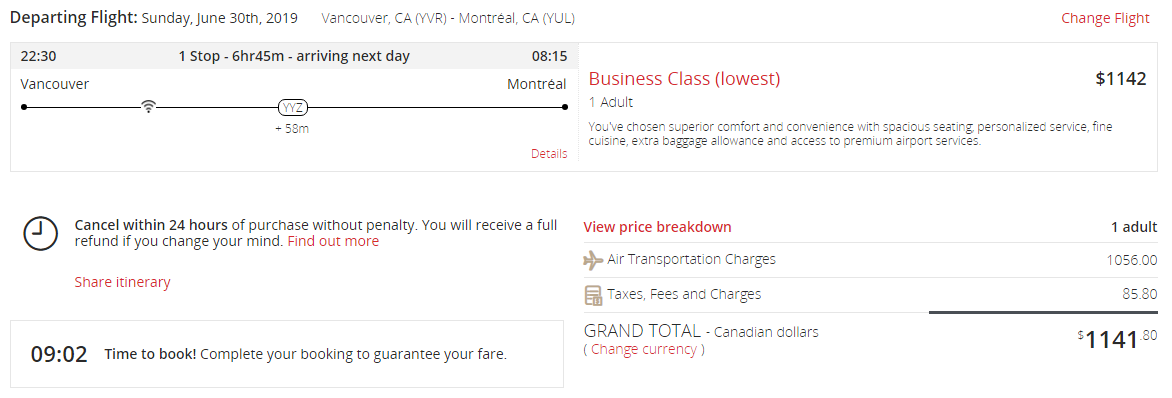Click the Wi-Fi icon on flight line
This screenshot has width=1172, height=398.
pos(149,107)
